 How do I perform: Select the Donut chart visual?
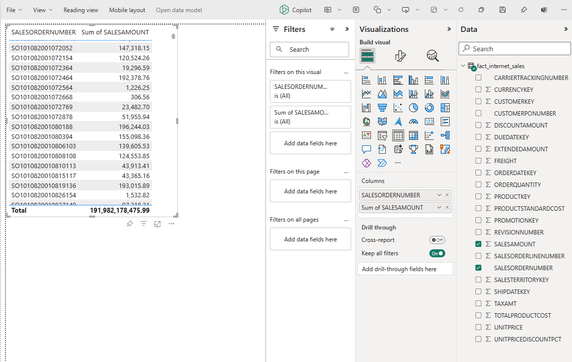coord(429,108)
